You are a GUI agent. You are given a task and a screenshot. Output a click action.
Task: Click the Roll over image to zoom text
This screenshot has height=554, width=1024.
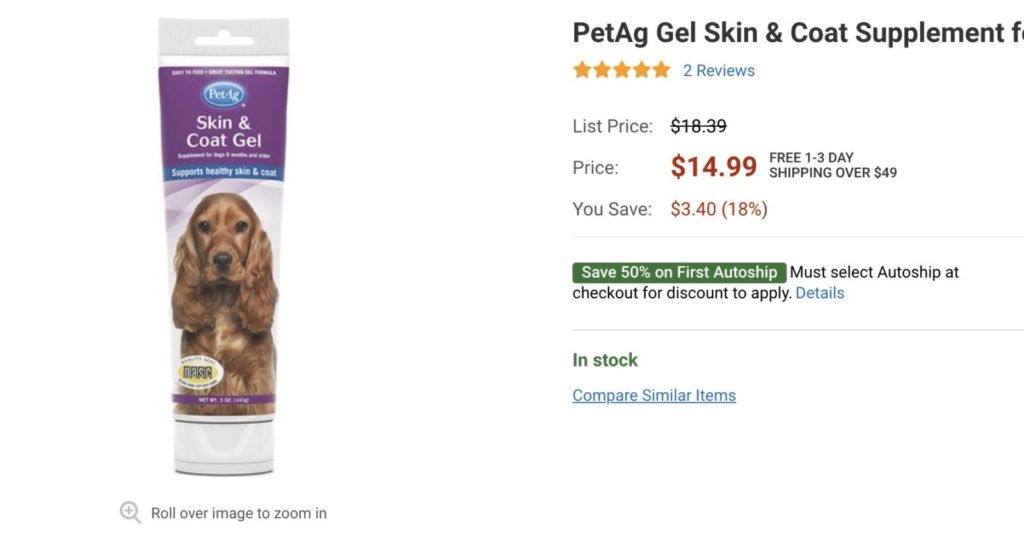pyautogui.click(x=238, y=513)
